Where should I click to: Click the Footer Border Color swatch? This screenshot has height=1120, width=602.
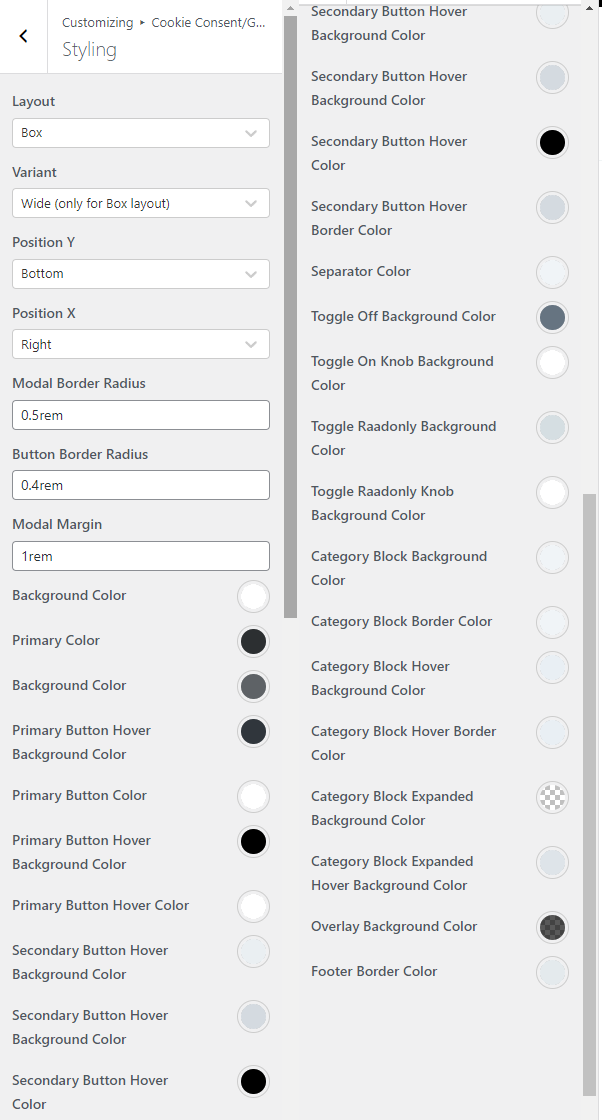(553, 972)
